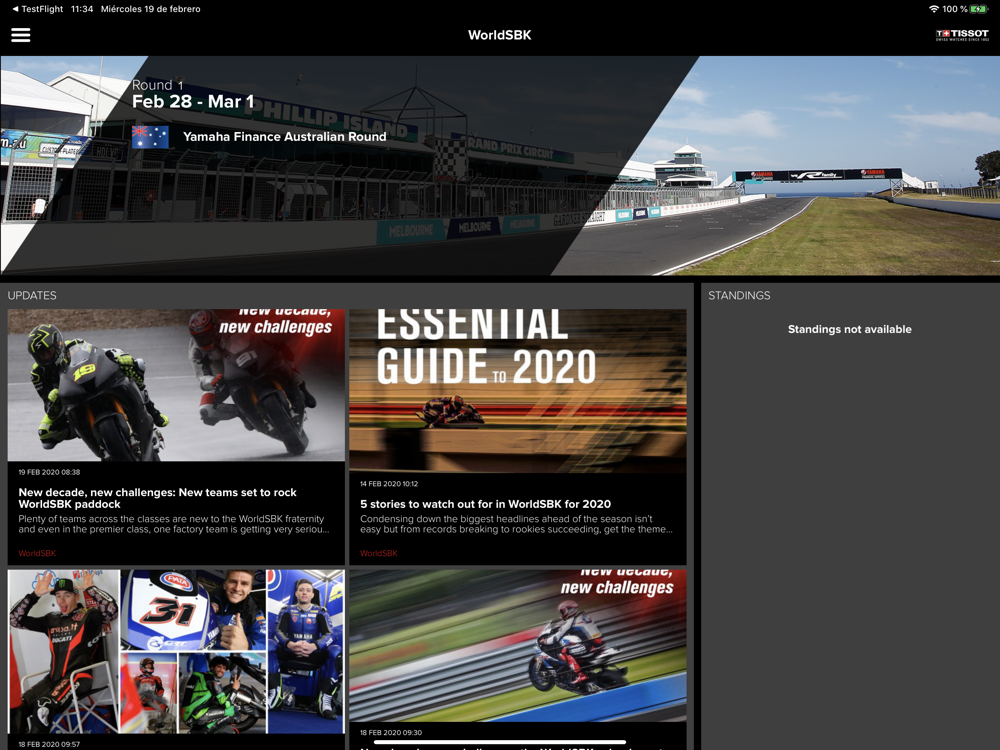Read 'New teams set to rock WorldSBK paddock' headline

coord(158,498)
